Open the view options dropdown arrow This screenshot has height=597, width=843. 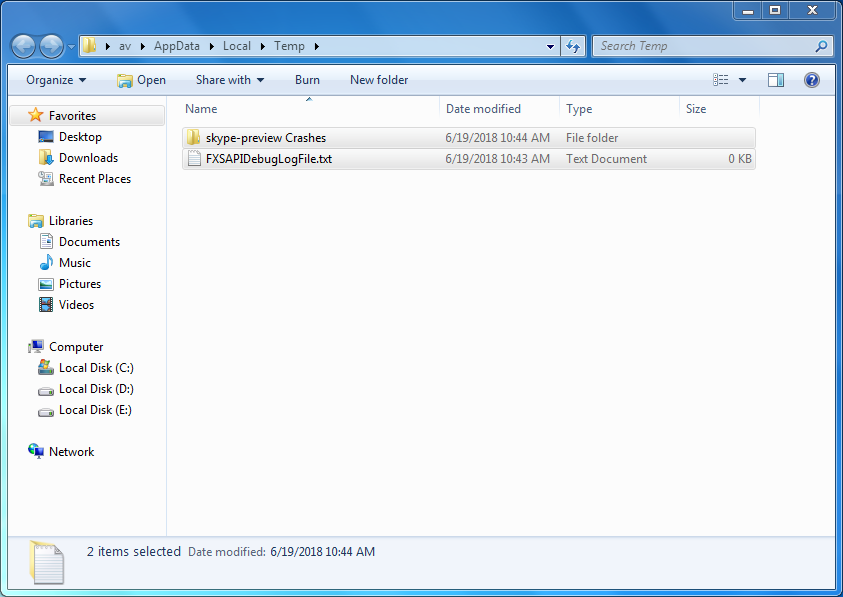(x=742, y=80)
